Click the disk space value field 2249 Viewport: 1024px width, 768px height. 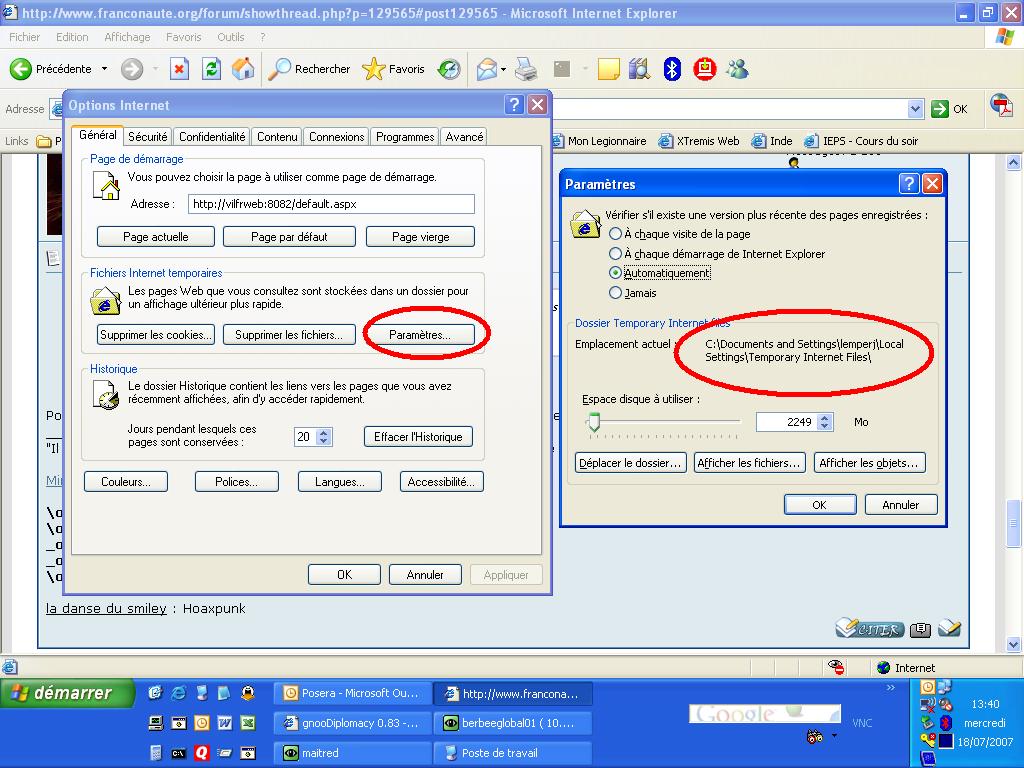tap(787, 423)
